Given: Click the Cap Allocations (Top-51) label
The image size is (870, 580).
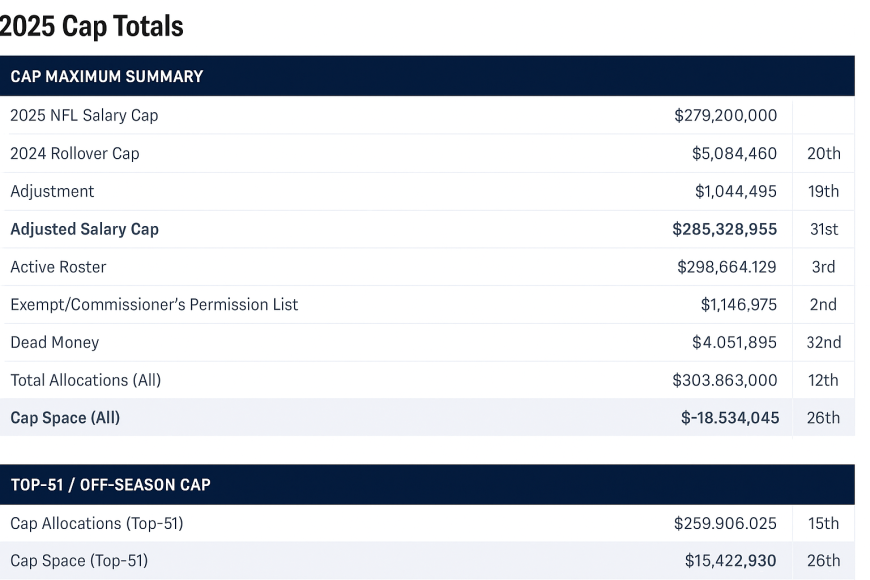Looking at the screenshot, I should 97,523.
